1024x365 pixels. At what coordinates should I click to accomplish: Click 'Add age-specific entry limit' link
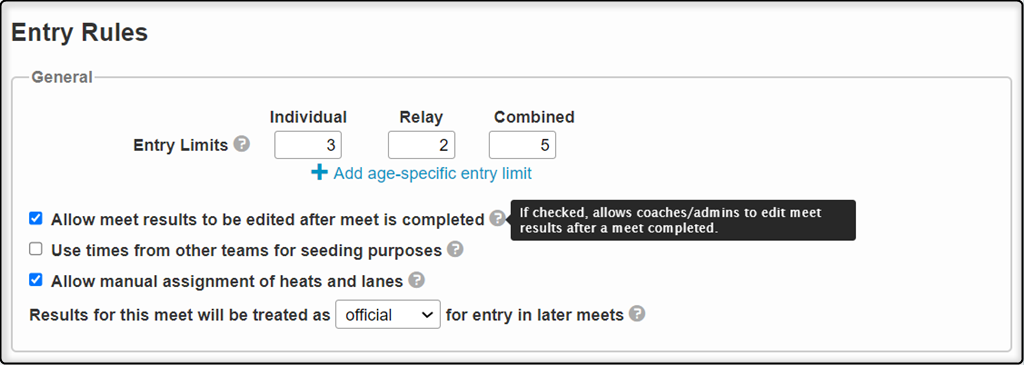pos(432,173)
